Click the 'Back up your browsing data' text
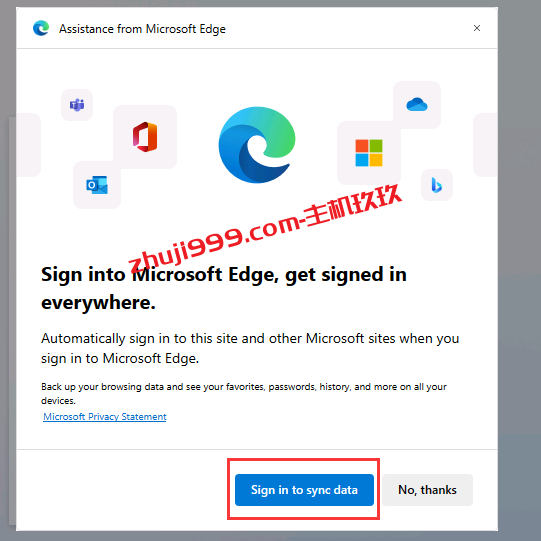Viewport: 541px width, 541px height. pos(244,393)
